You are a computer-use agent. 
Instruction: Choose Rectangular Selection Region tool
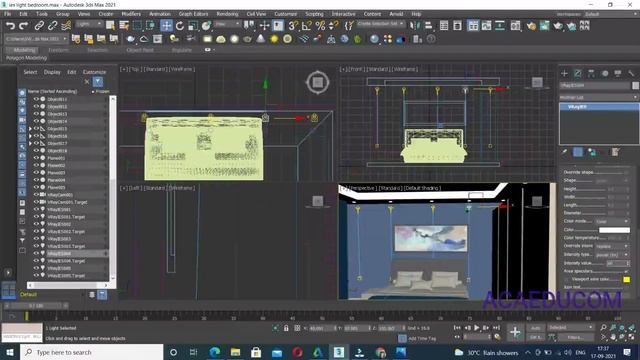coord(137,26)
